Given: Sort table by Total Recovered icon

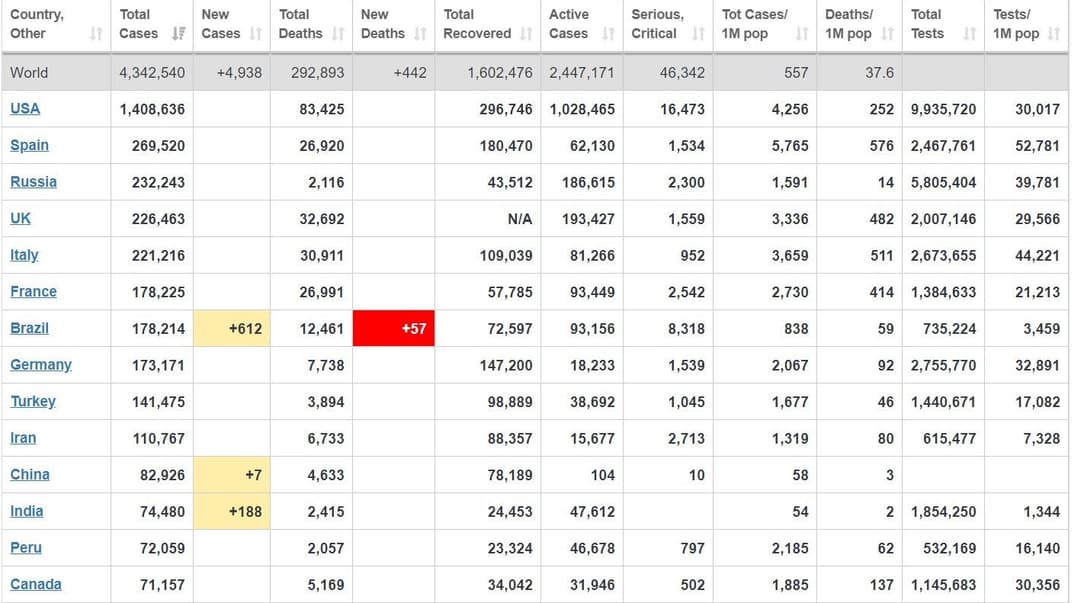Looking at the screenshot, I should [527, 34].
